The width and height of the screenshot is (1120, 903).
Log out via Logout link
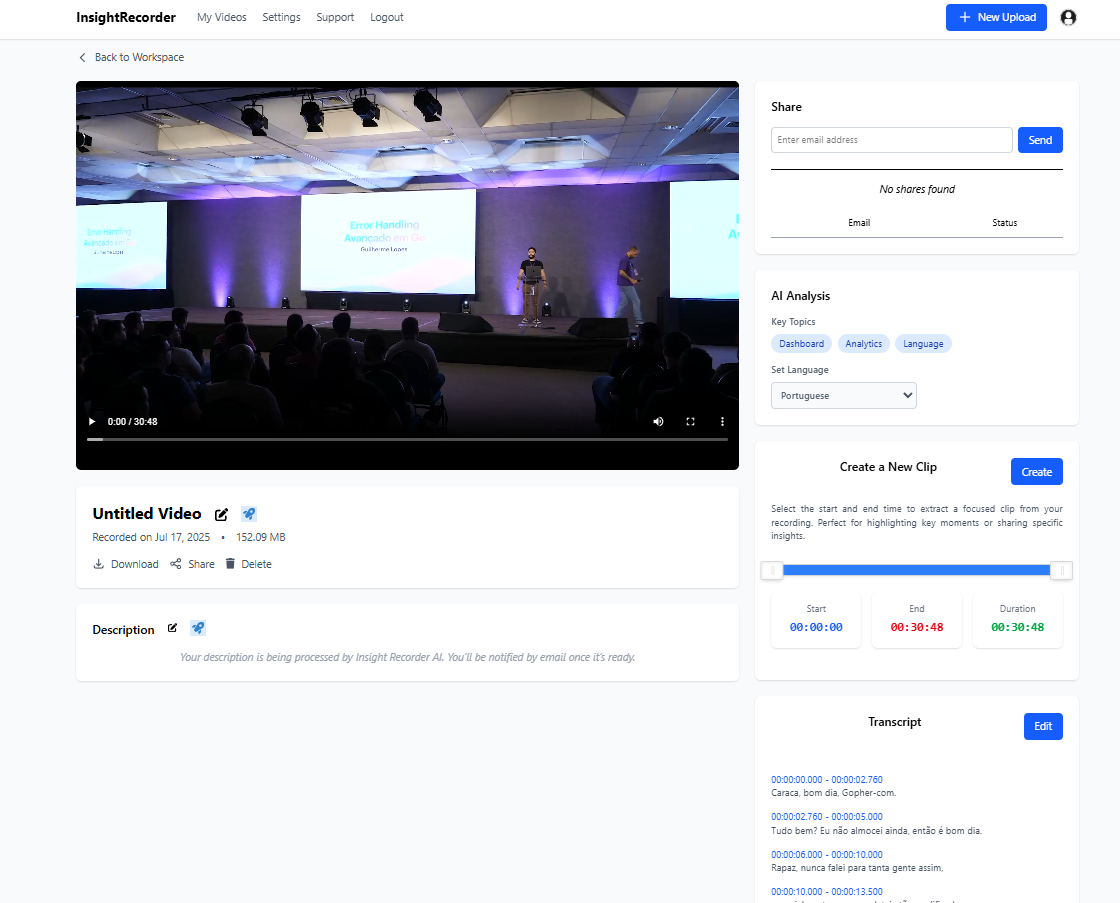pos(386,17)
